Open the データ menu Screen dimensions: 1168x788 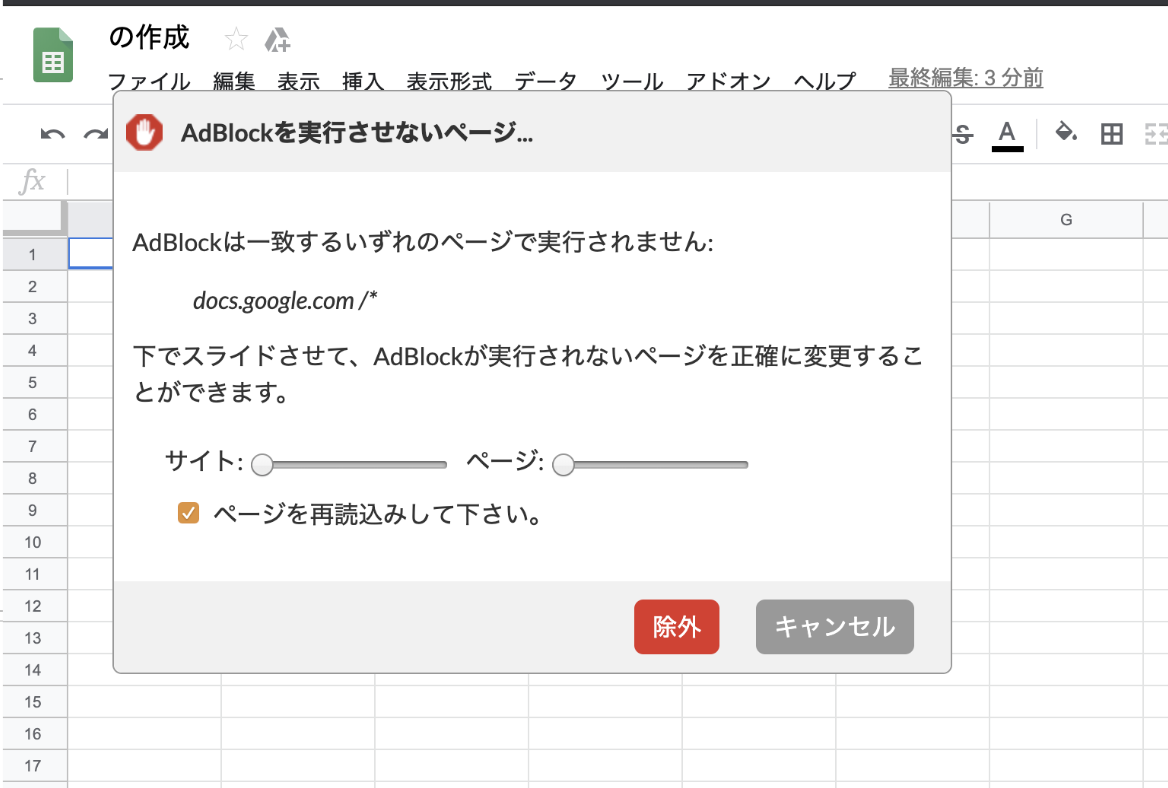point(546,81)
